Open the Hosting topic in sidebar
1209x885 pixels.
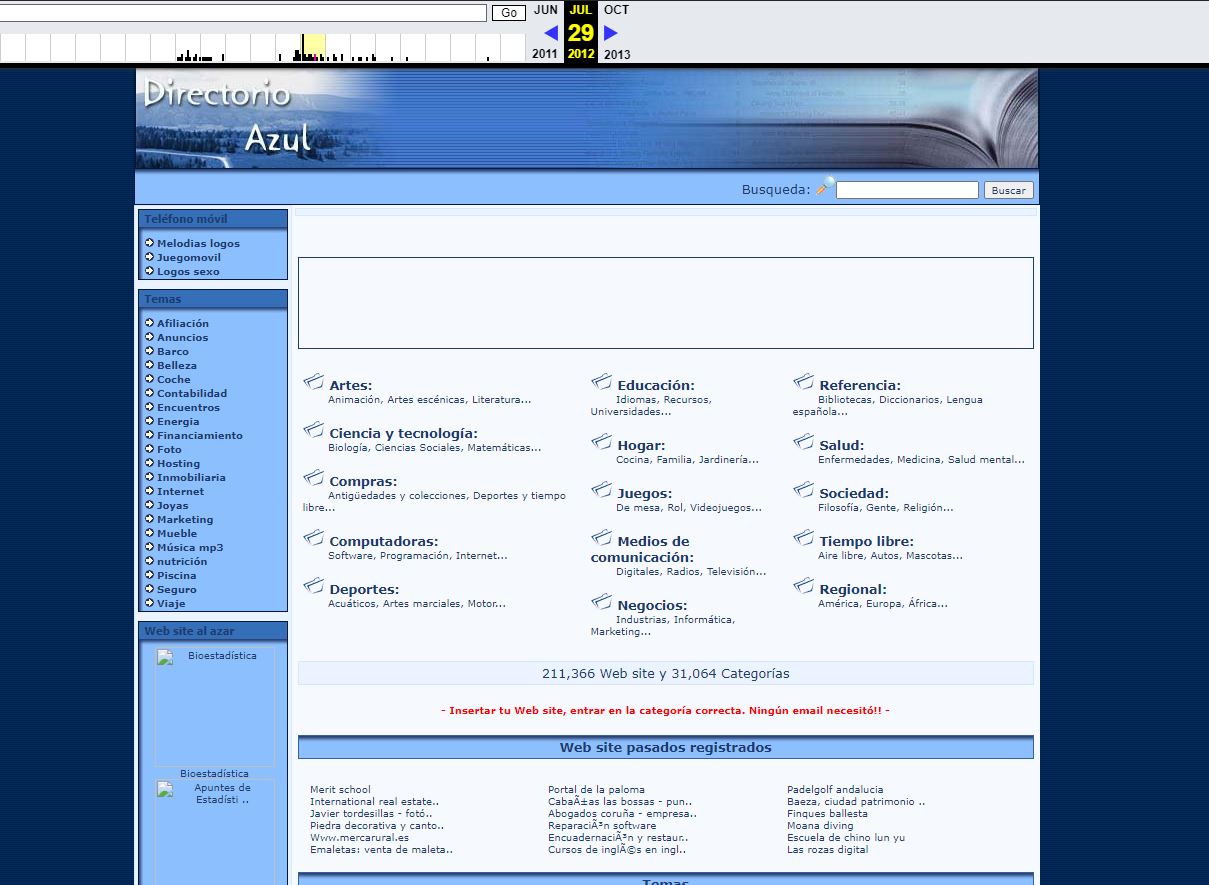[x=178, y=464]
